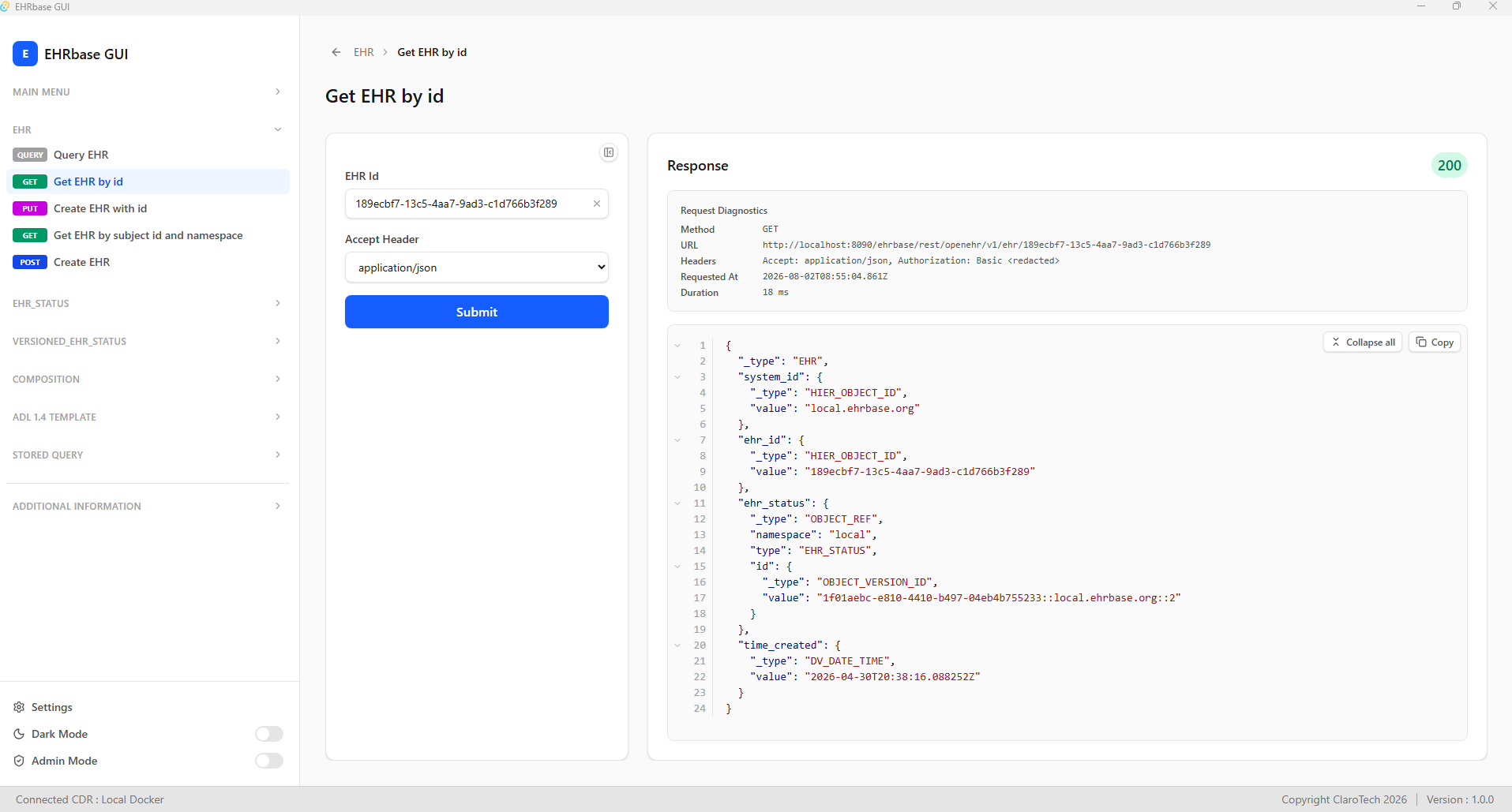The image size is (1512, 812).
Task: Toggle Dark Mode switch
Action: [x=269, y=734]
